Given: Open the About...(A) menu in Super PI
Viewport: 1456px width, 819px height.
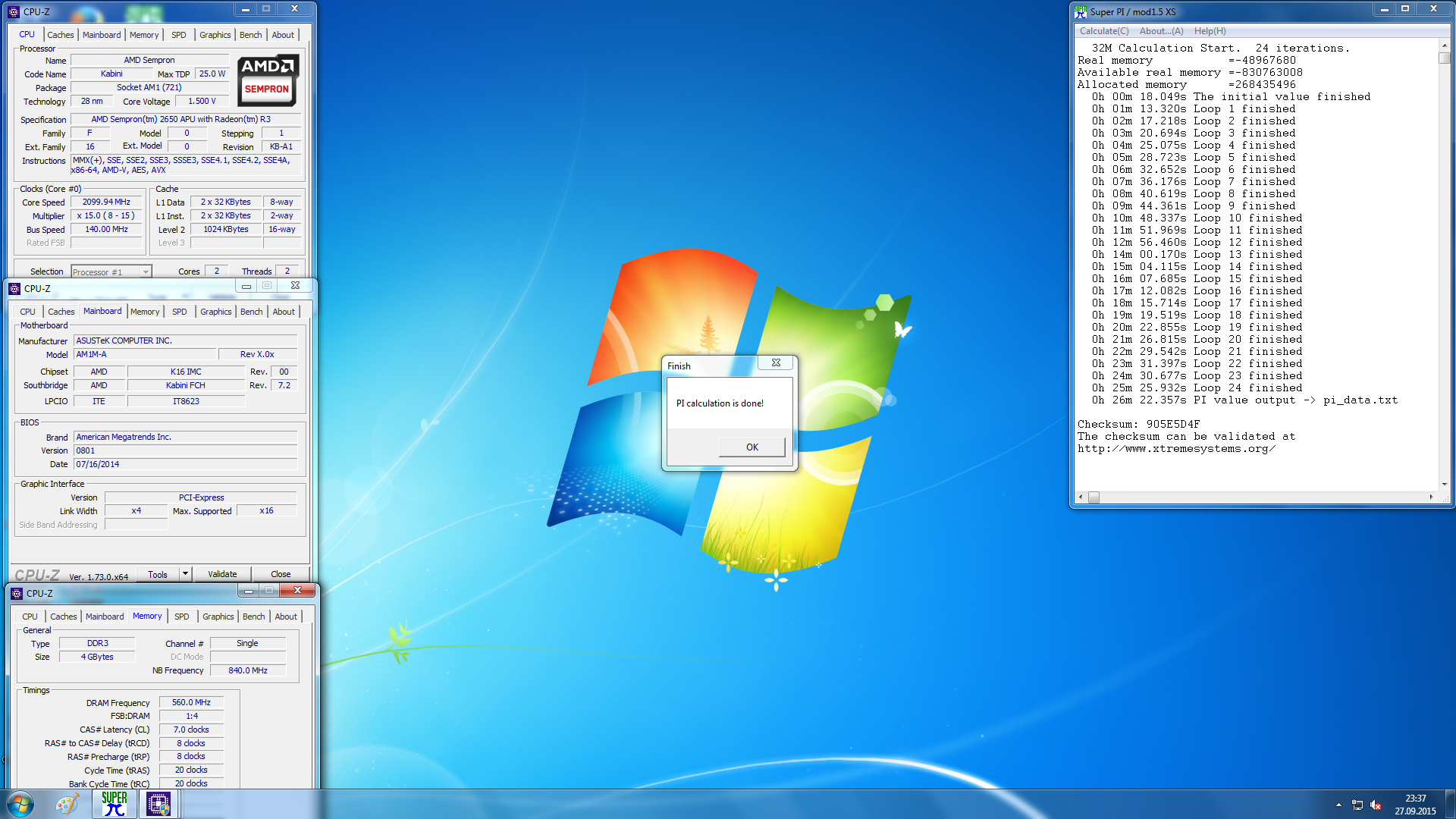Looking at the screenshot, I should tap(1161, 31).
